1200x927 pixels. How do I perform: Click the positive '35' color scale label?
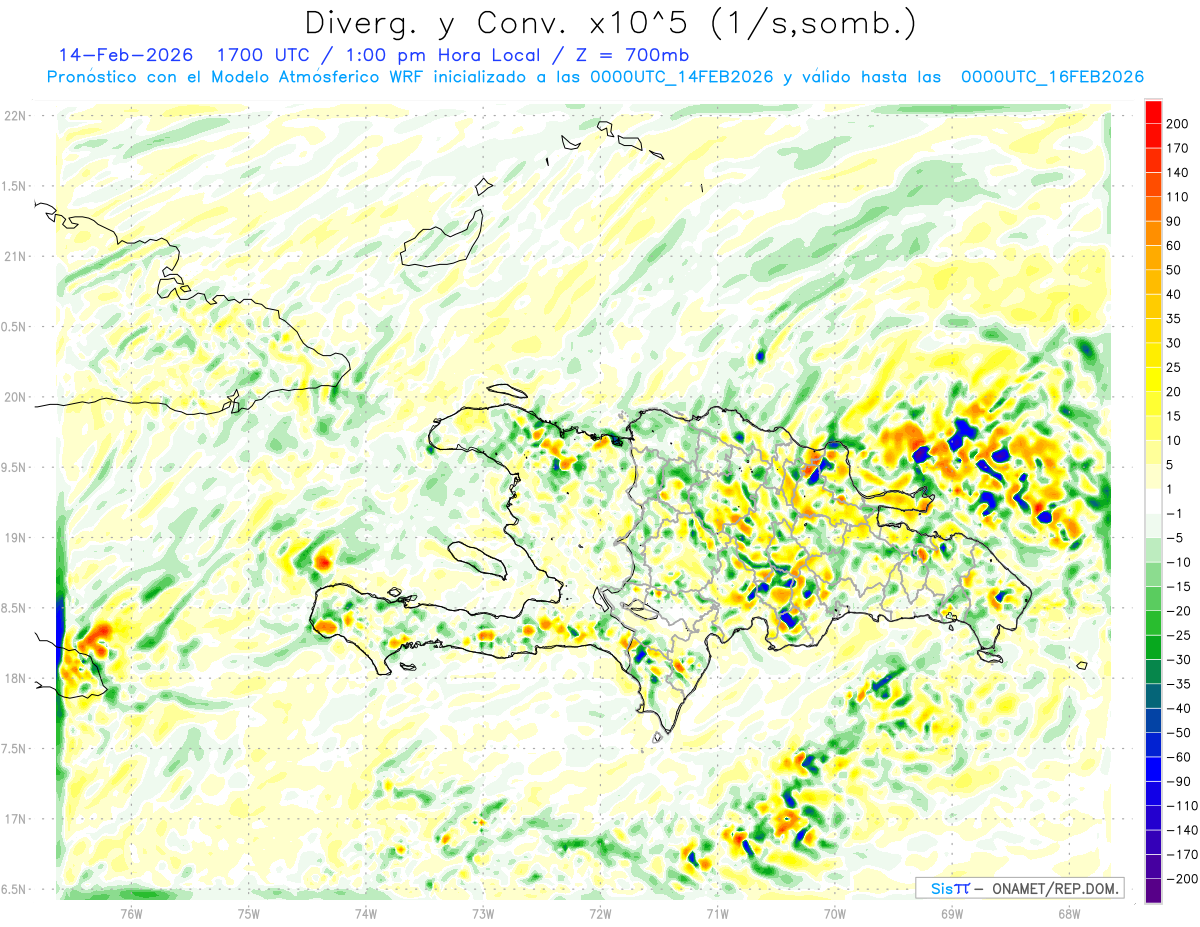(x=1175, y=319)
